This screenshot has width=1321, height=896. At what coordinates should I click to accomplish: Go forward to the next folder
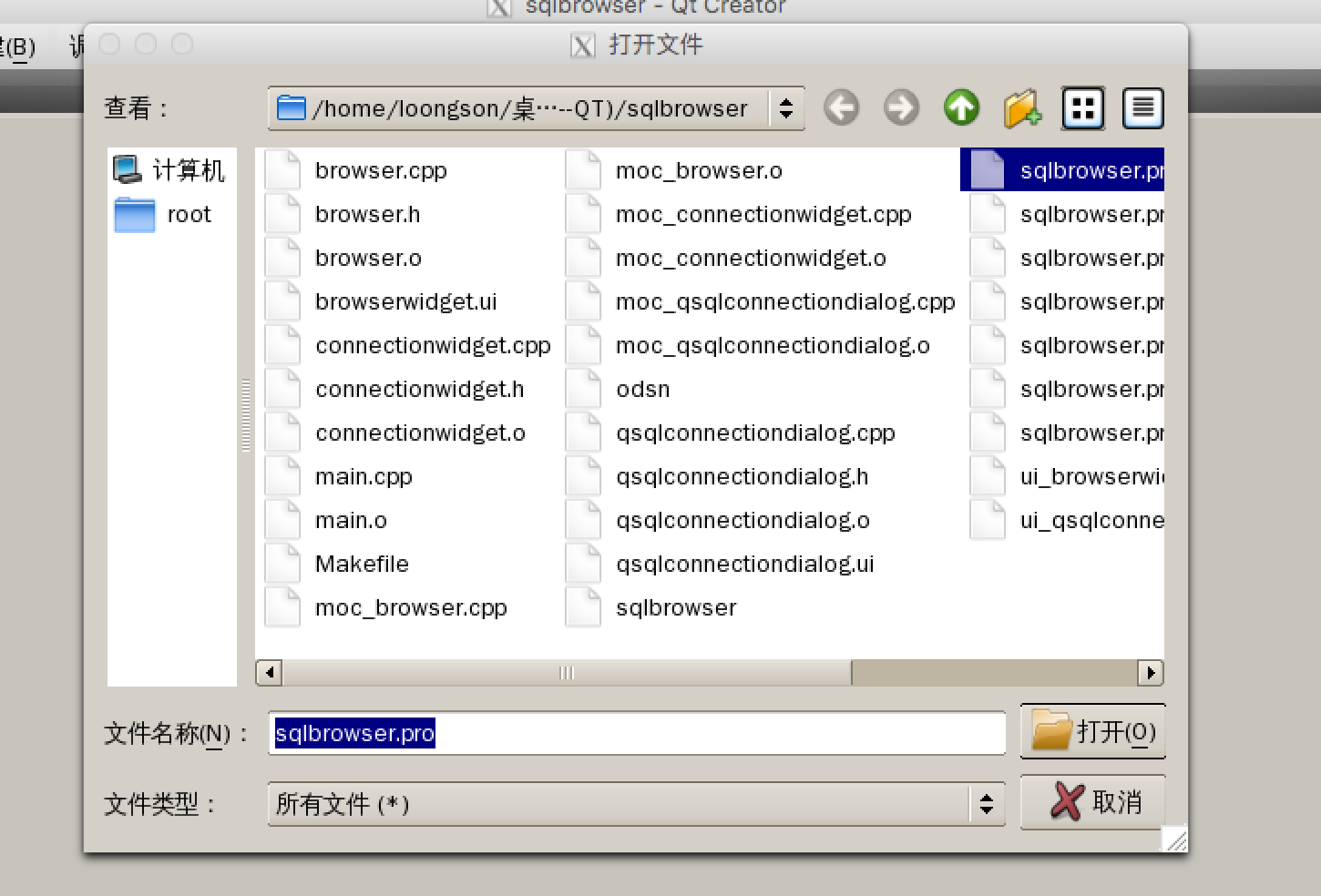coord(901,108)
